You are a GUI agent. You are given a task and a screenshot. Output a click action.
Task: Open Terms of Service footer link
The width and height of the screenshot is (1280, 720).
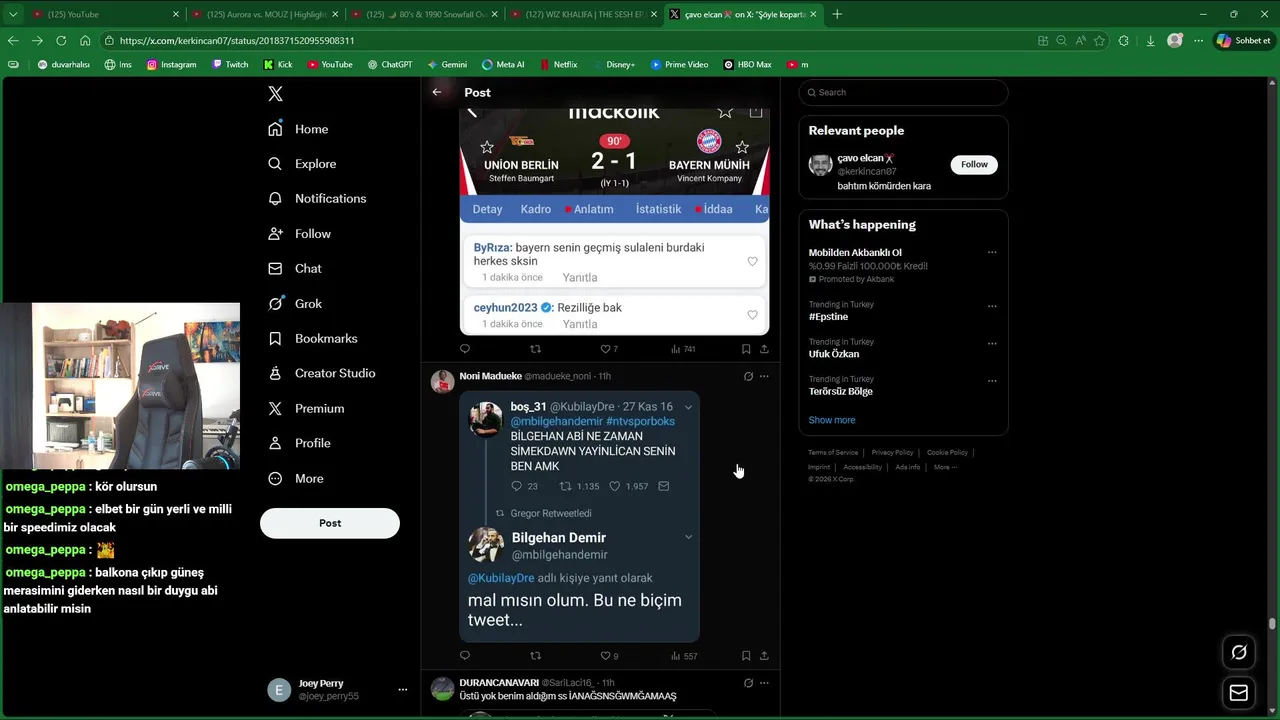tap(833, 453)
